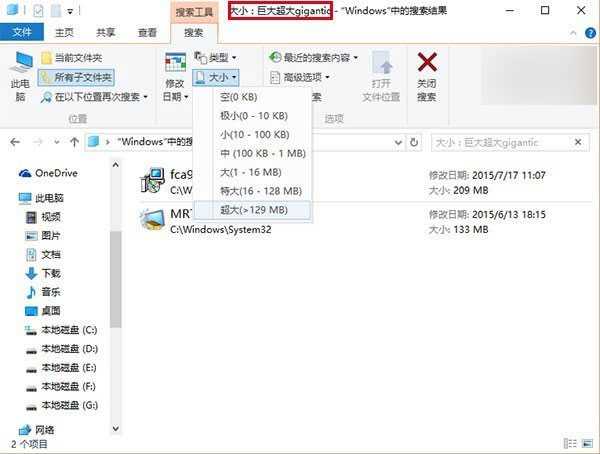
Task: Select Local Disk (G:) in sidebar
Action: tap(61, 405)
